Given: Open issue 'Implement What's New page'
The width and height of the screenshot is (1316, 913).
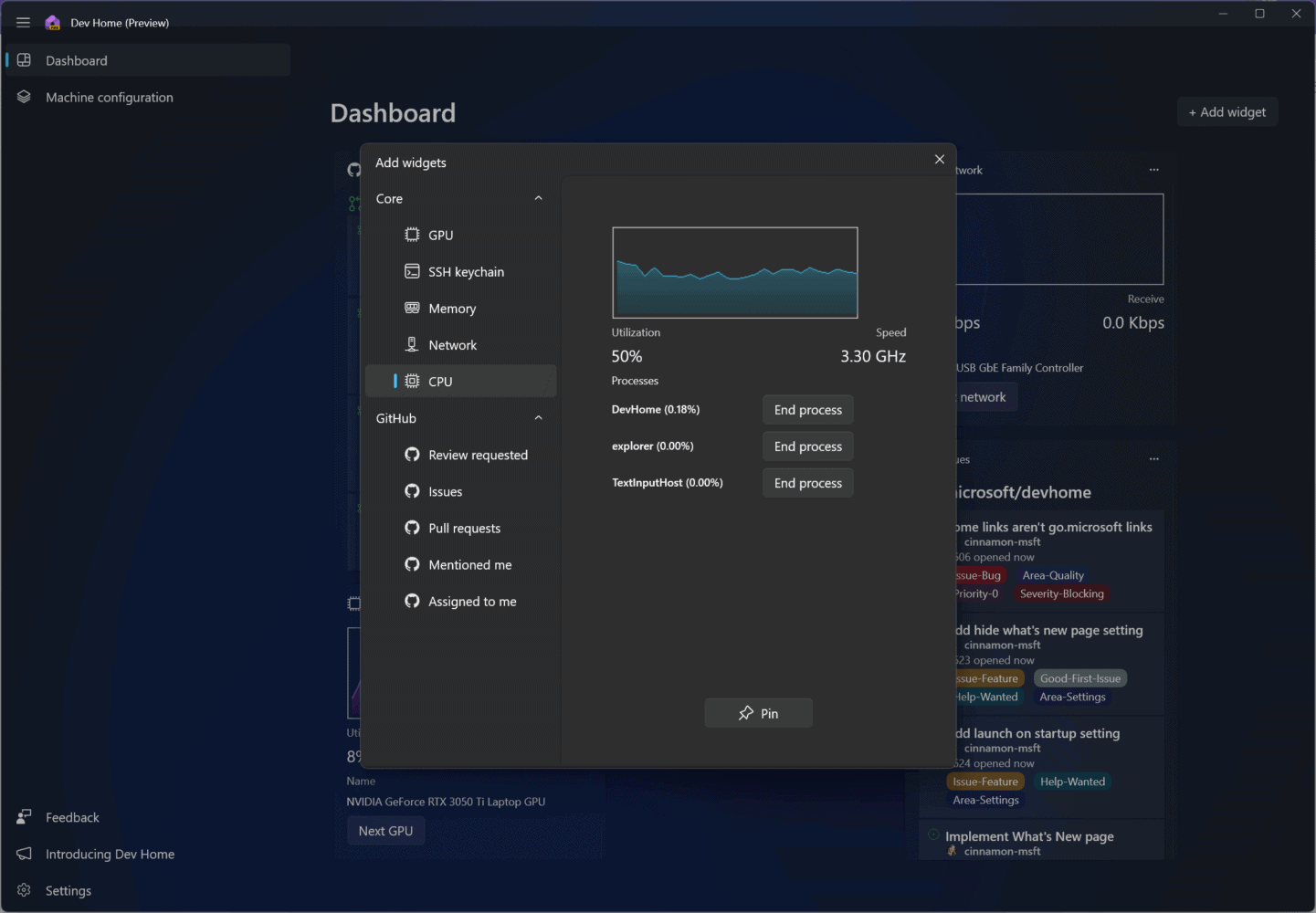Looking at the screenshot, I should pos(1029,836).
